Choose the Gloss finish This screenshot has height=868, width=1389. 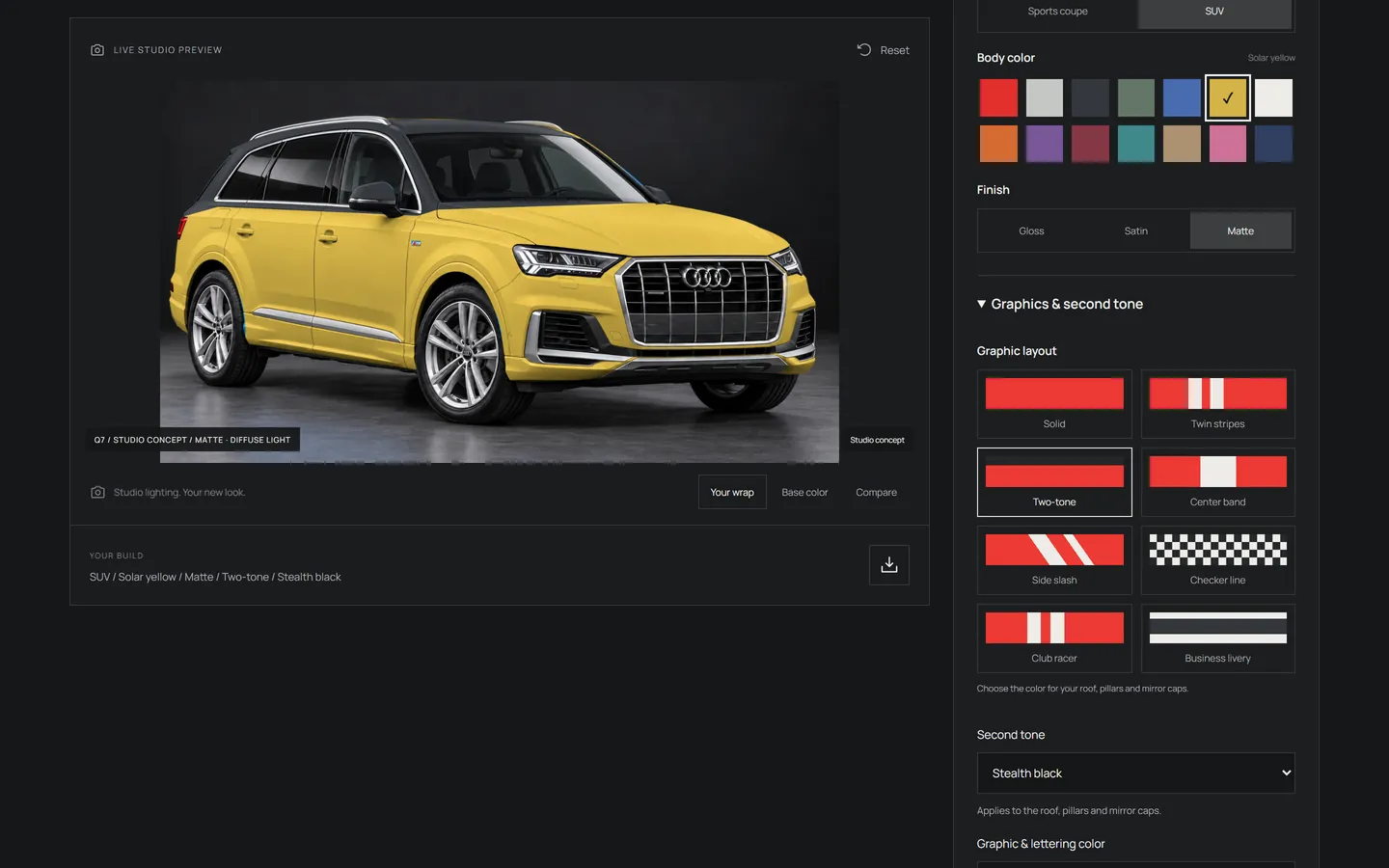pyautogui.click(x=1031, y=231)
